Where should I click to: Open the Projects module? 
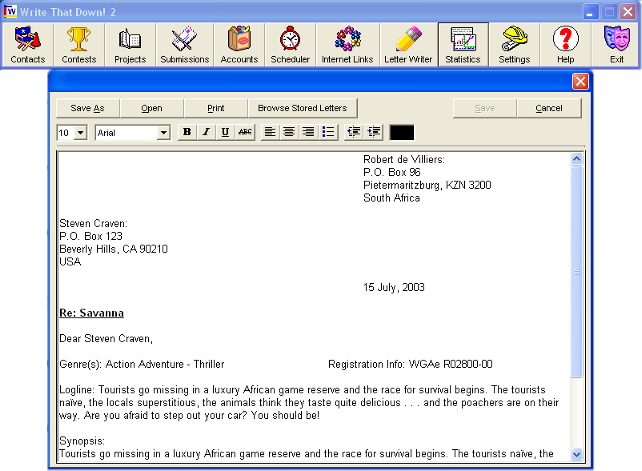(130, 45)
